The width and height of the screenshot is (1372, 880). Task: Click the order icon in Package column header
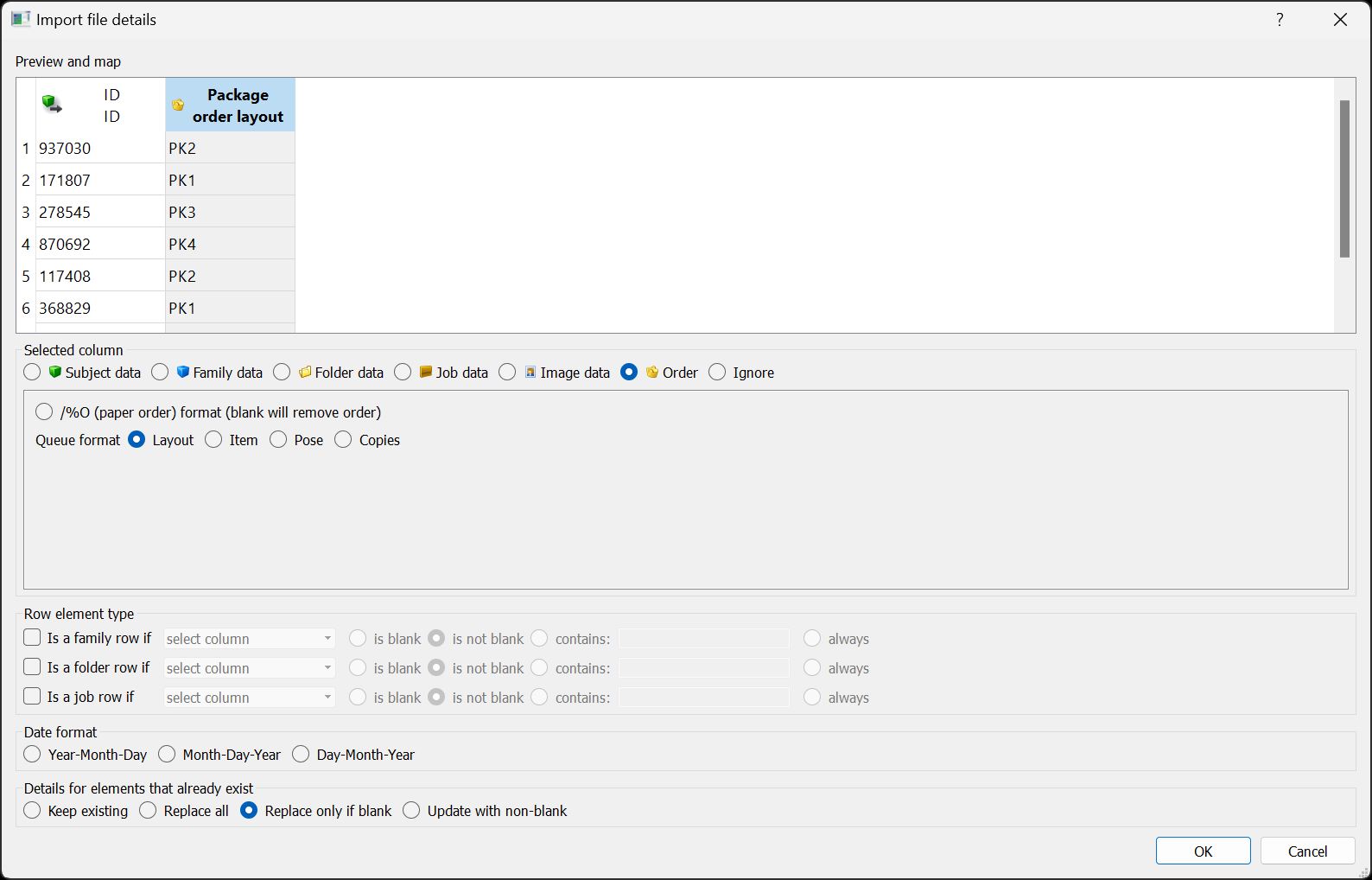click(x=178, y=105)
